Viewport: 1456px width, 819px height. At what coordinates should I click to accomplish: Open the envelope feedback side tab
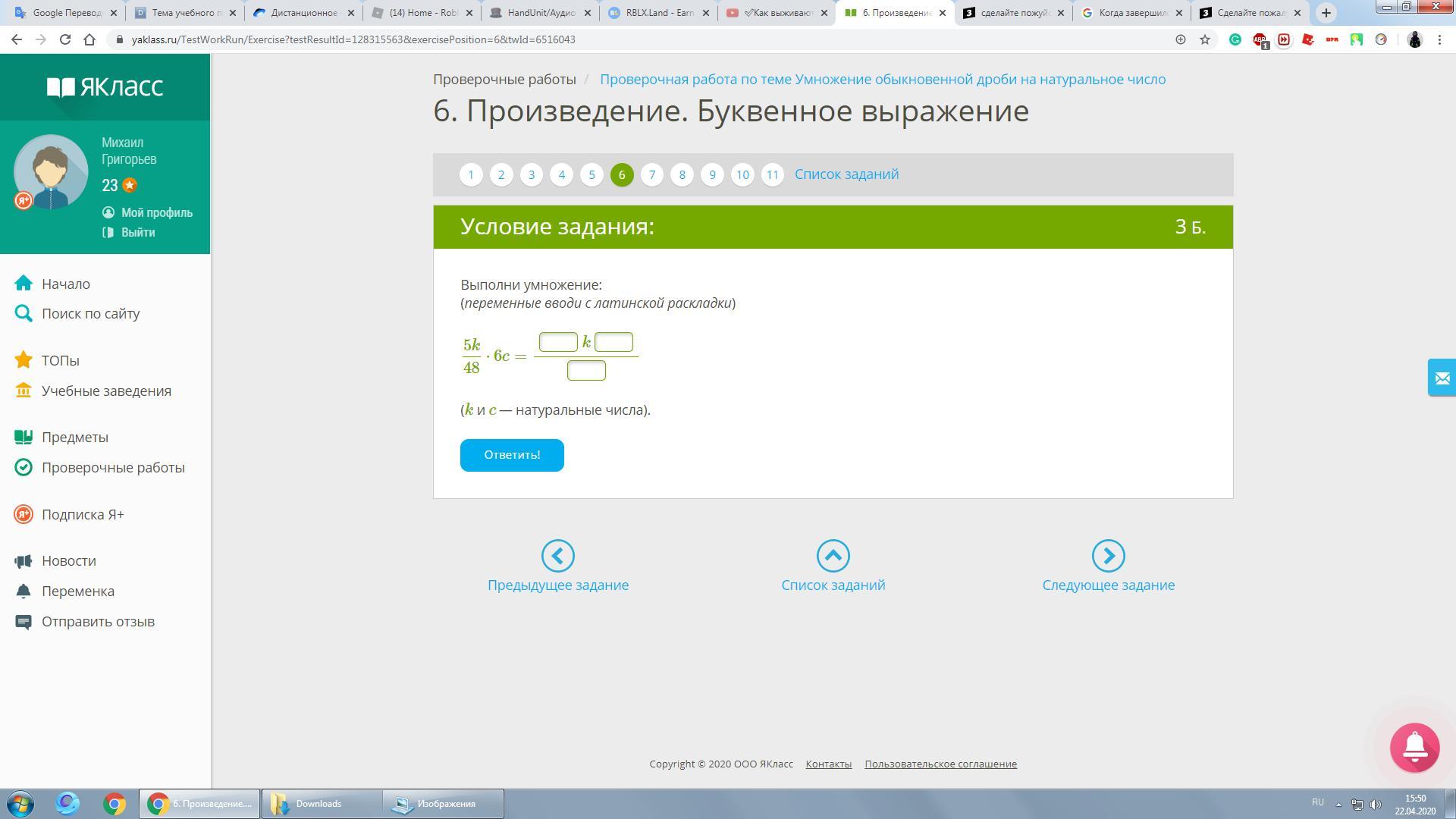coord(1442,378)
